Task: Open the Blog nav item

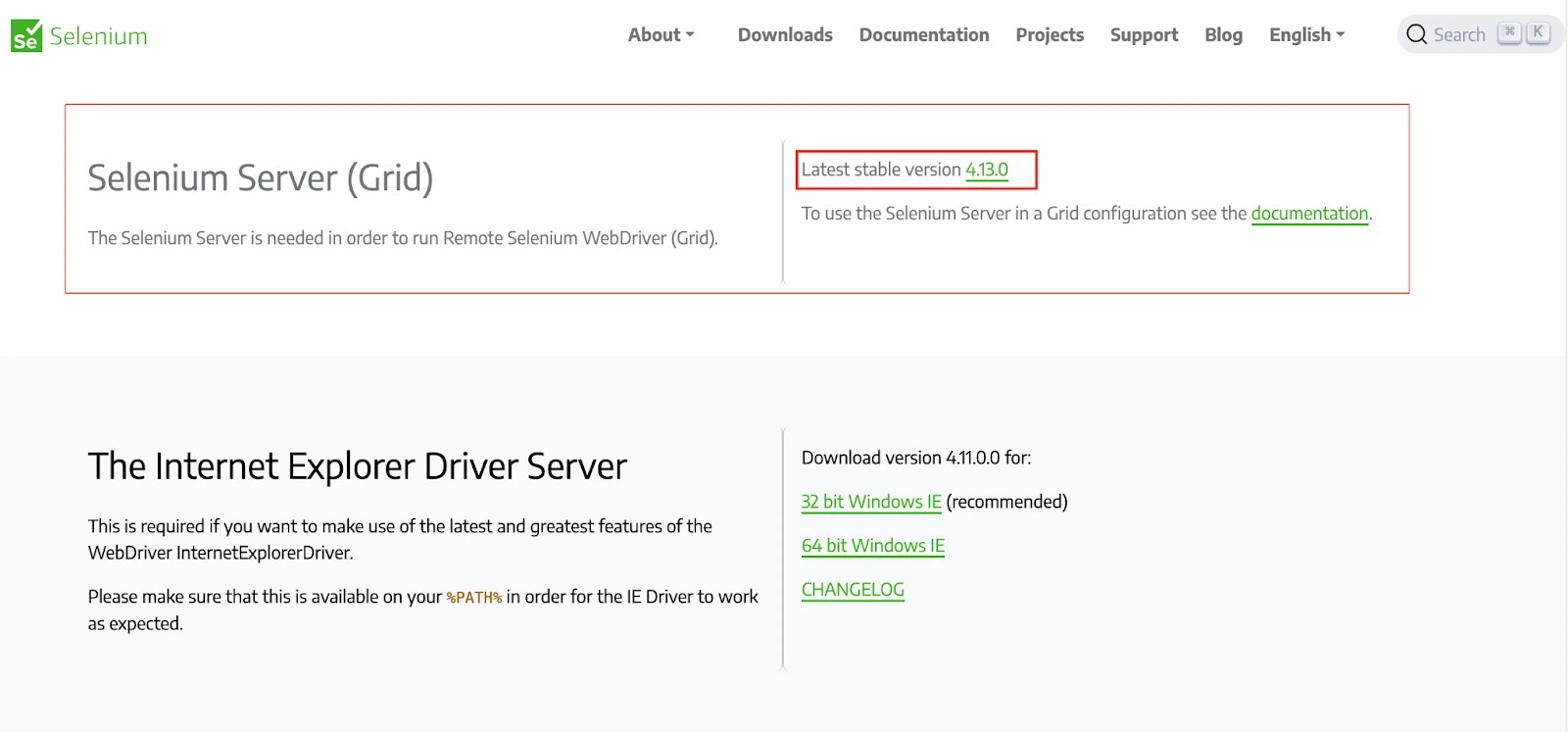Action: click(x=1223, y=35)
